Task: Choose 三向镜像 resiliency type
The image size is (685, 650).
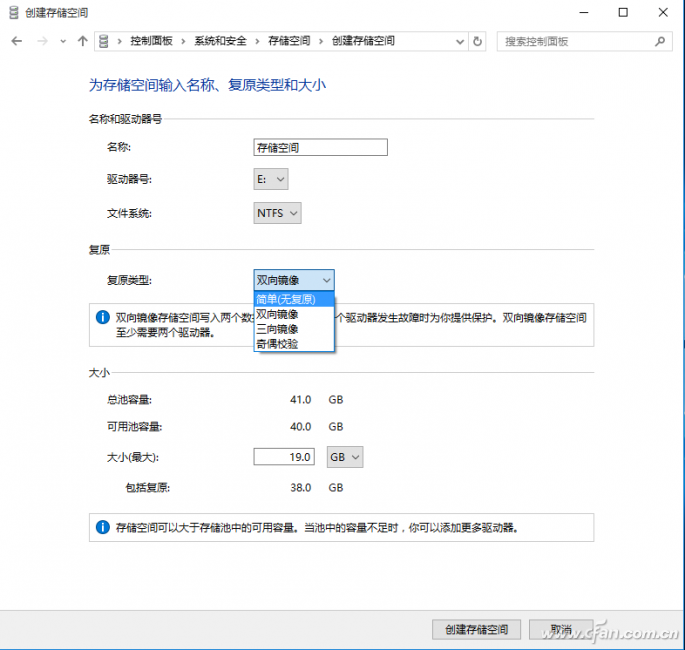Action: (294, 329)
